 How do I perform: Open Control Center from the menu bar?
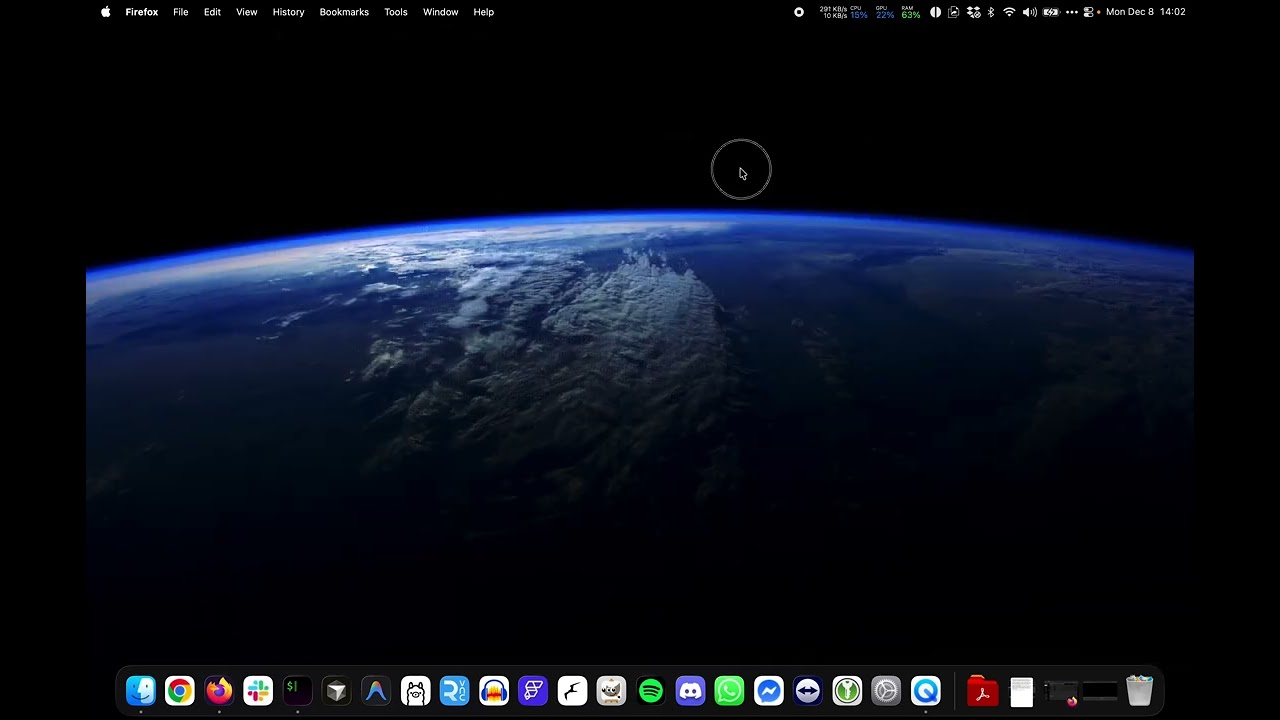click(x=1089, y=12)
